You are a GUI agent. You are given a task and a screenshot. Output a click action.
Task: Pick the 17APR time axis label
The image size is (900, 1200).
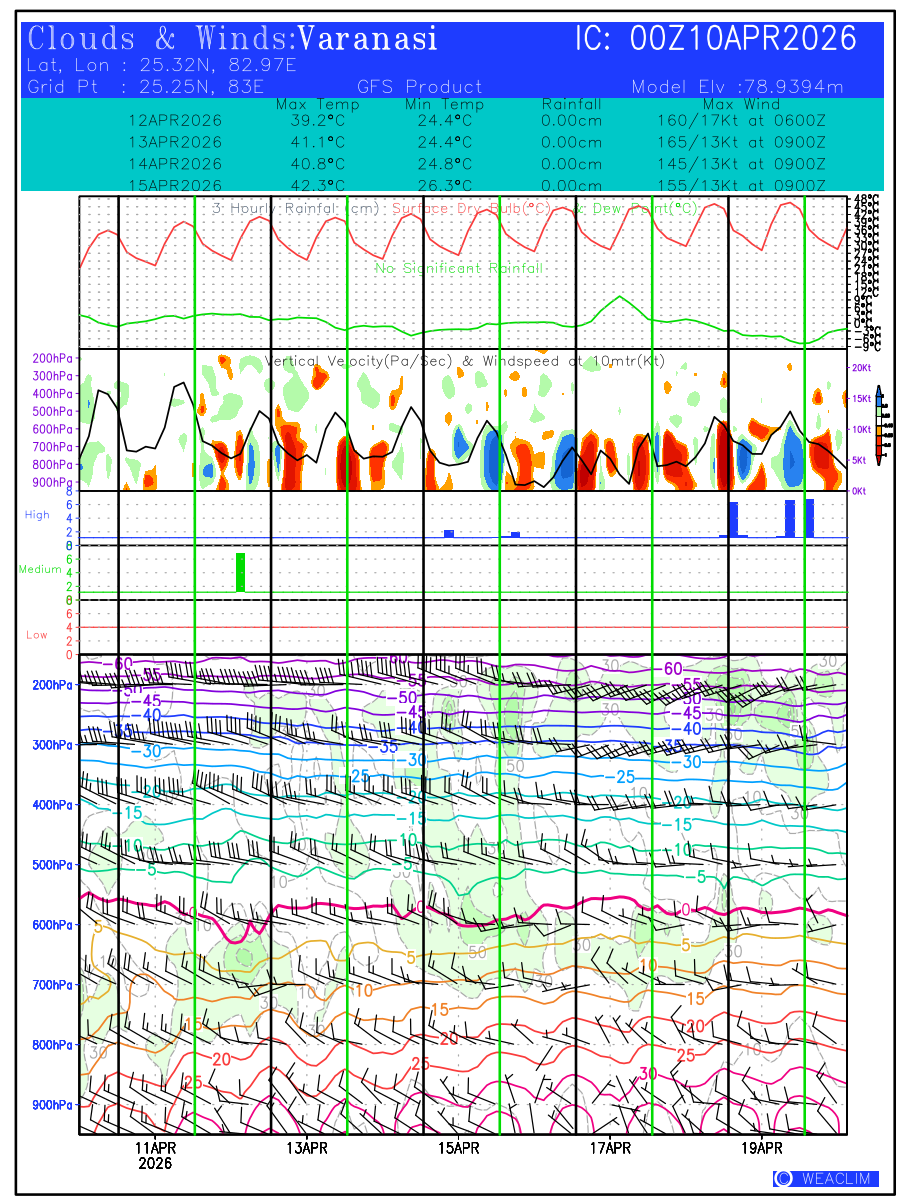click(x=611, y=1147)
